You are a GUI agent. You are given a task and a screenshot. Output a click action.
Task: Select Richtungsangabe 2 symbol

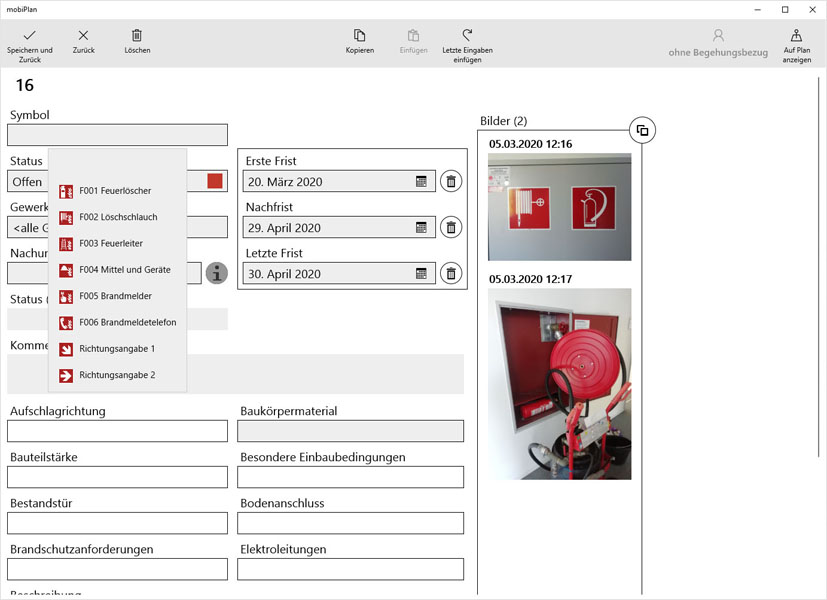point(117,375)
